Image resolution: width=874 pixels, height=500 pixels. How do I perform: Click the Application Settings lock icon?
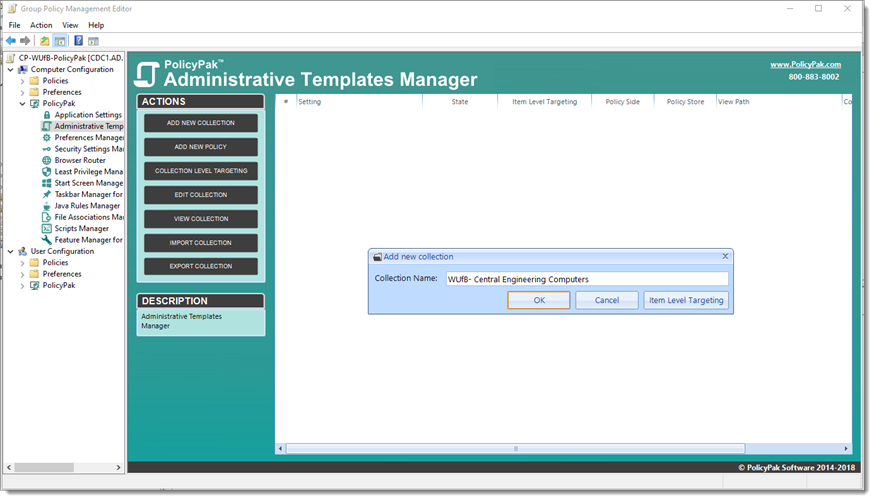[47, 115]
